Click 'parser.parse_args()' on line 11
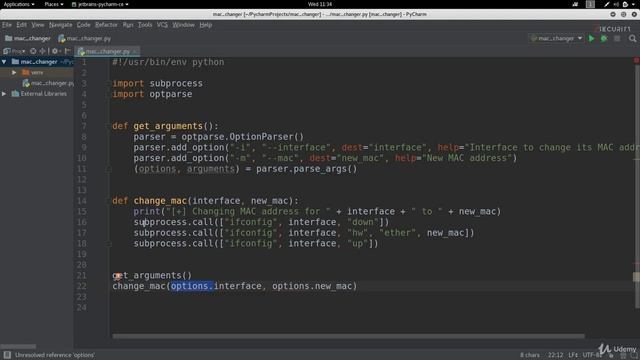640x360 pixels. (307, 169)
